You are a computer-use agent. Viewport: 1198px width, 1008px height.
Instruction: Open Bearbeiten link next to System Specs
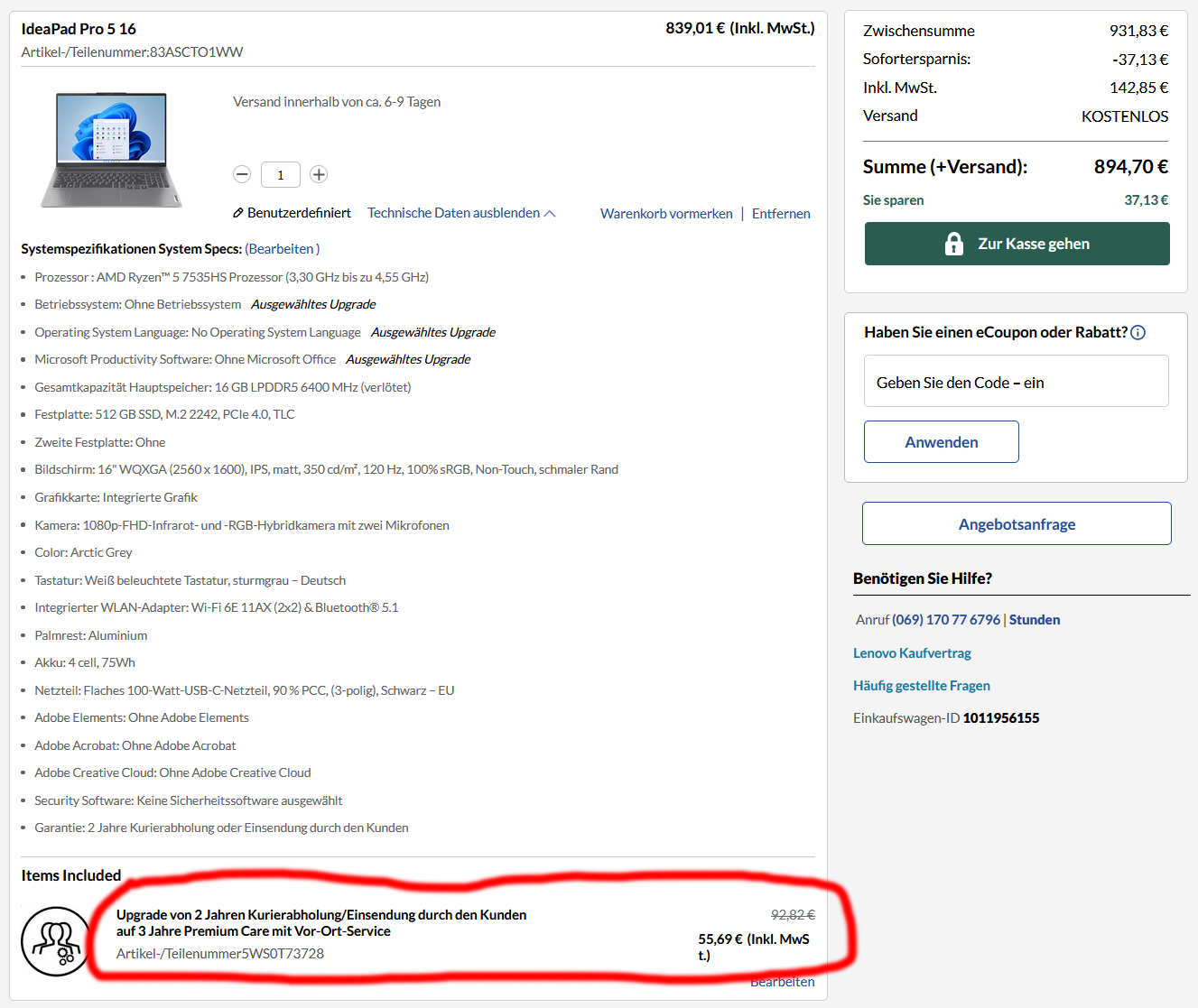[x=282, y=249]
